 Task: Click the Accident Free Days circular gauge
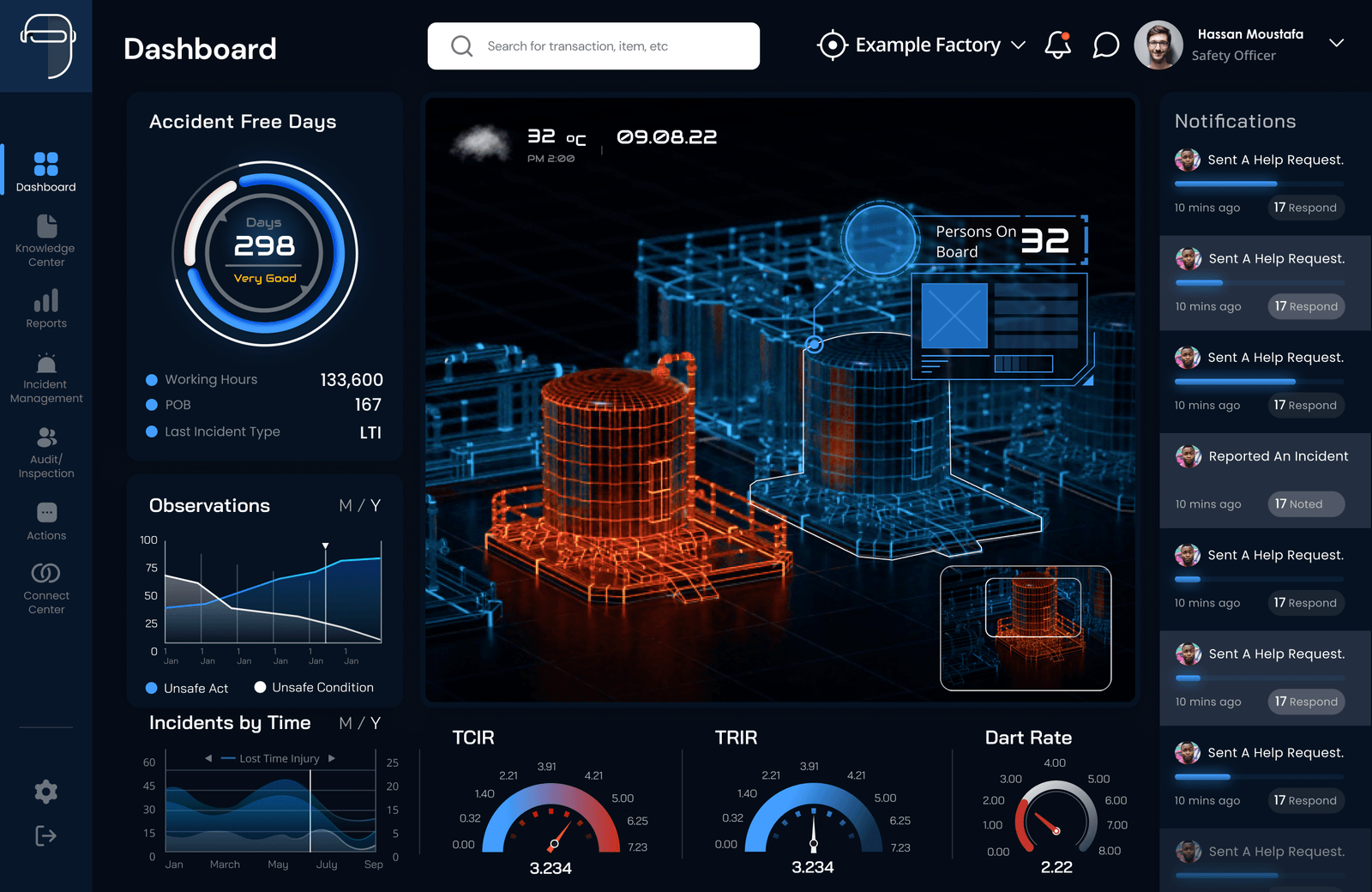click(x=265, y=254)
